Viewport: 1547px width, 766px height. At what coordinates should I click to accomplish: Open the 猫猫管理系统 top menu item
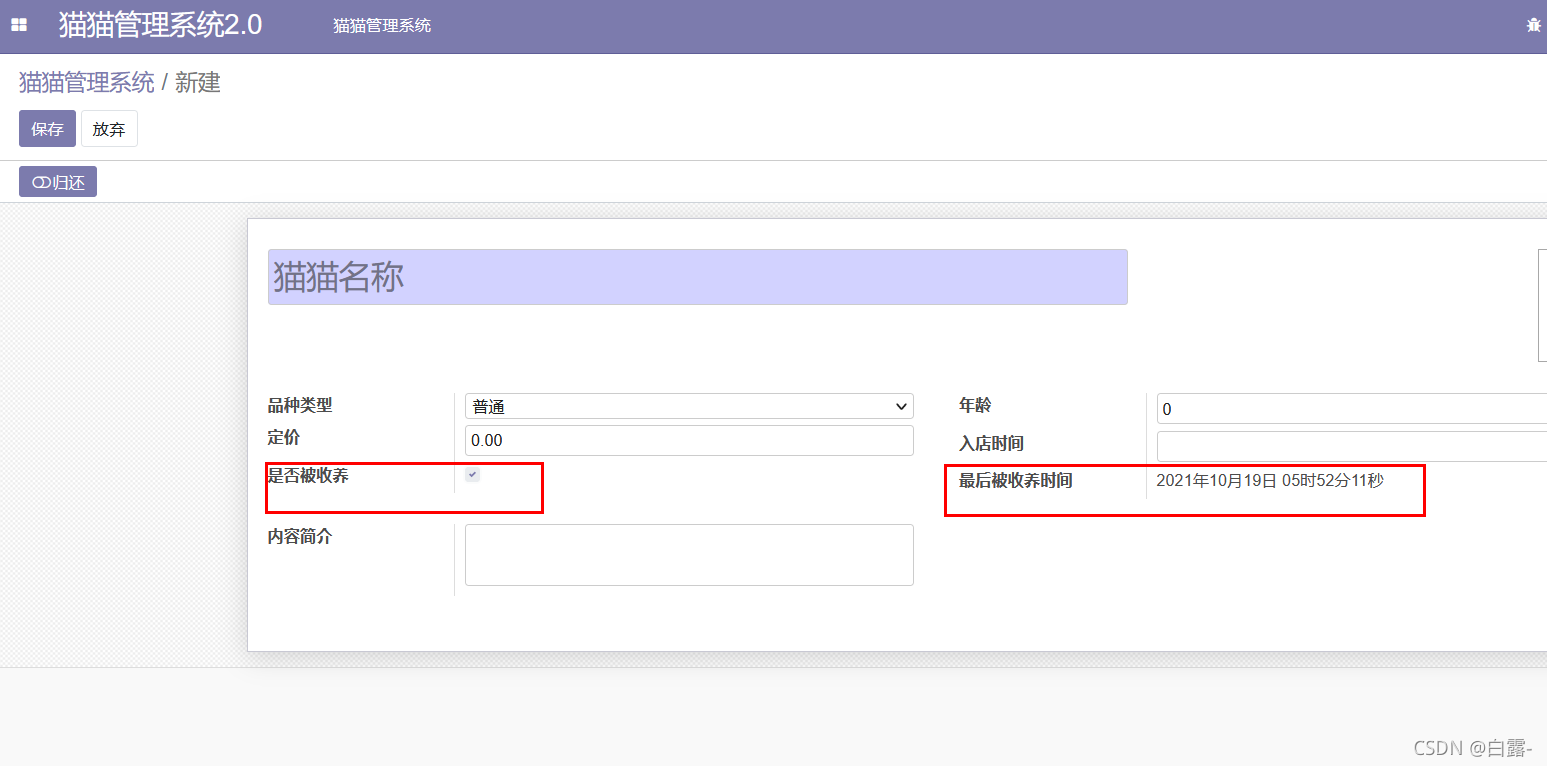click(382, 25)
